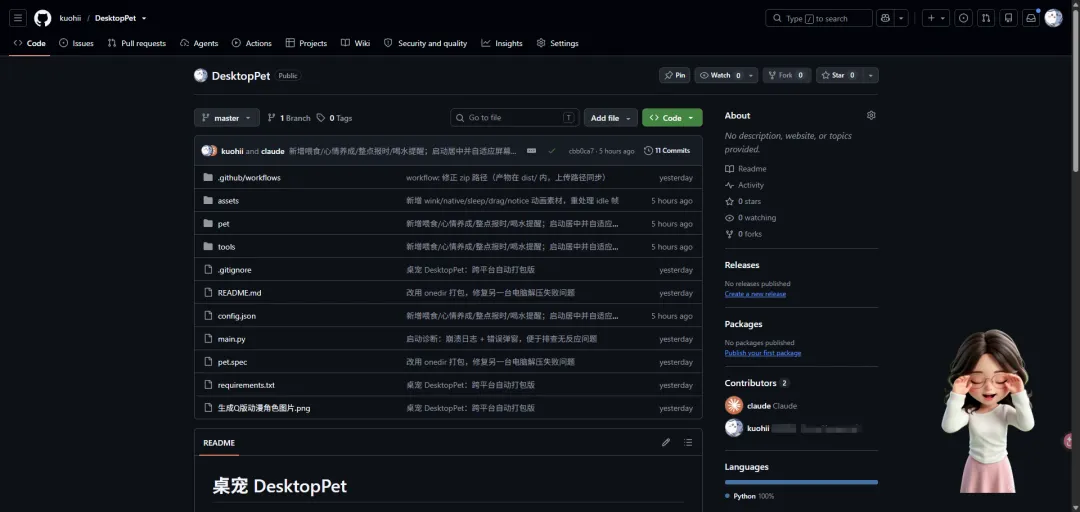Click Create a new release link
The image size is (1080, 512).
pyautogui.click(x=755, y=294)
